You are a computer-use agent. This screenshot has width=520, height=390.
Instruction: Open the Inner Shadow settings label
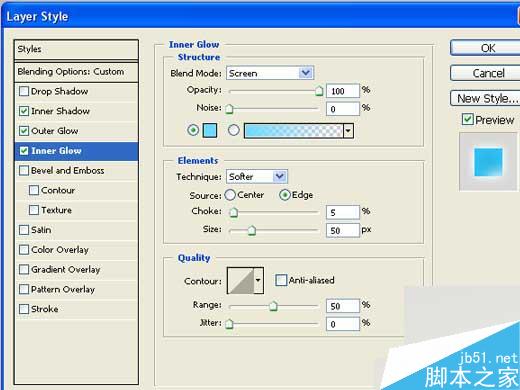60,111
